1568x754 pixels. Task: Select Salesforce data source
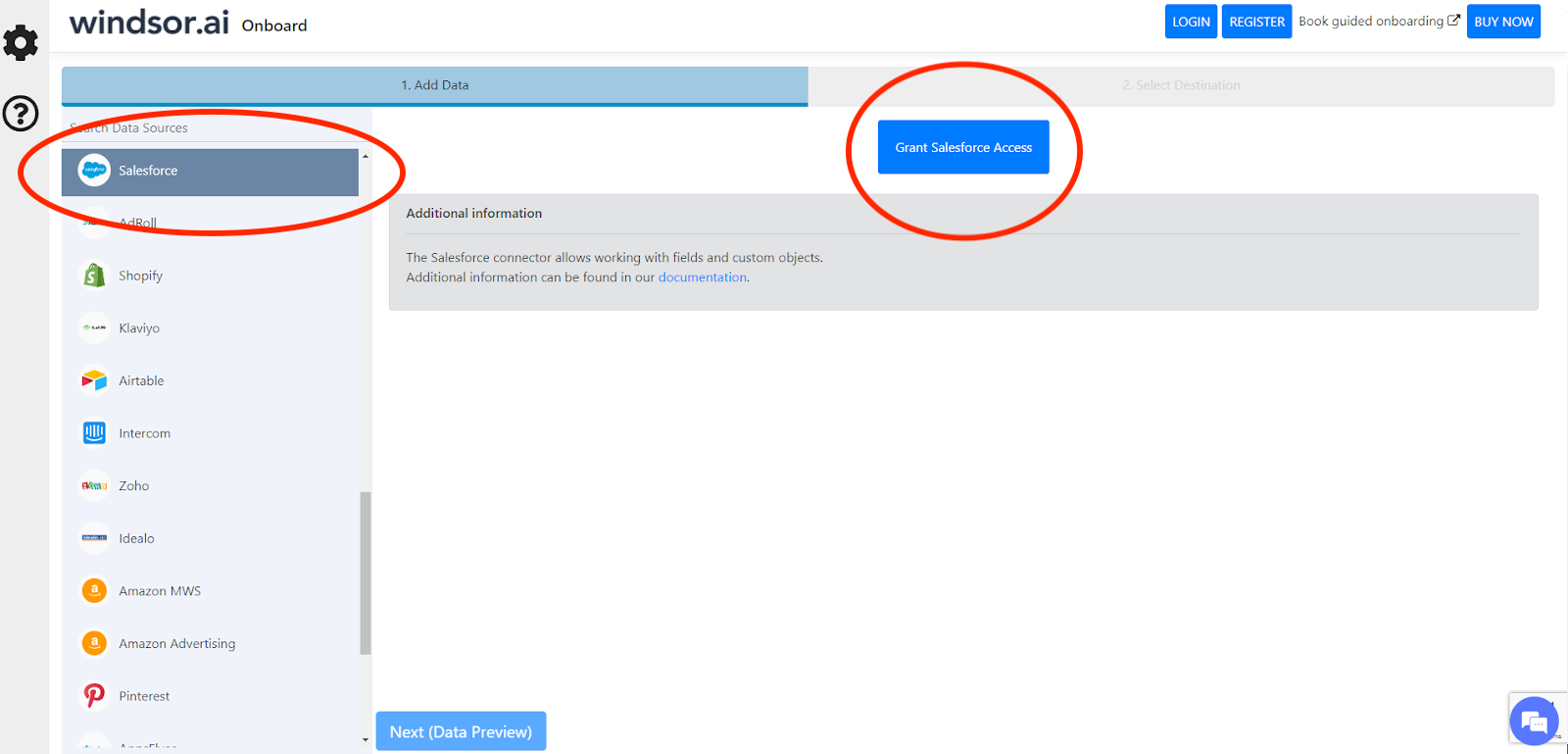tap(210, 171)
